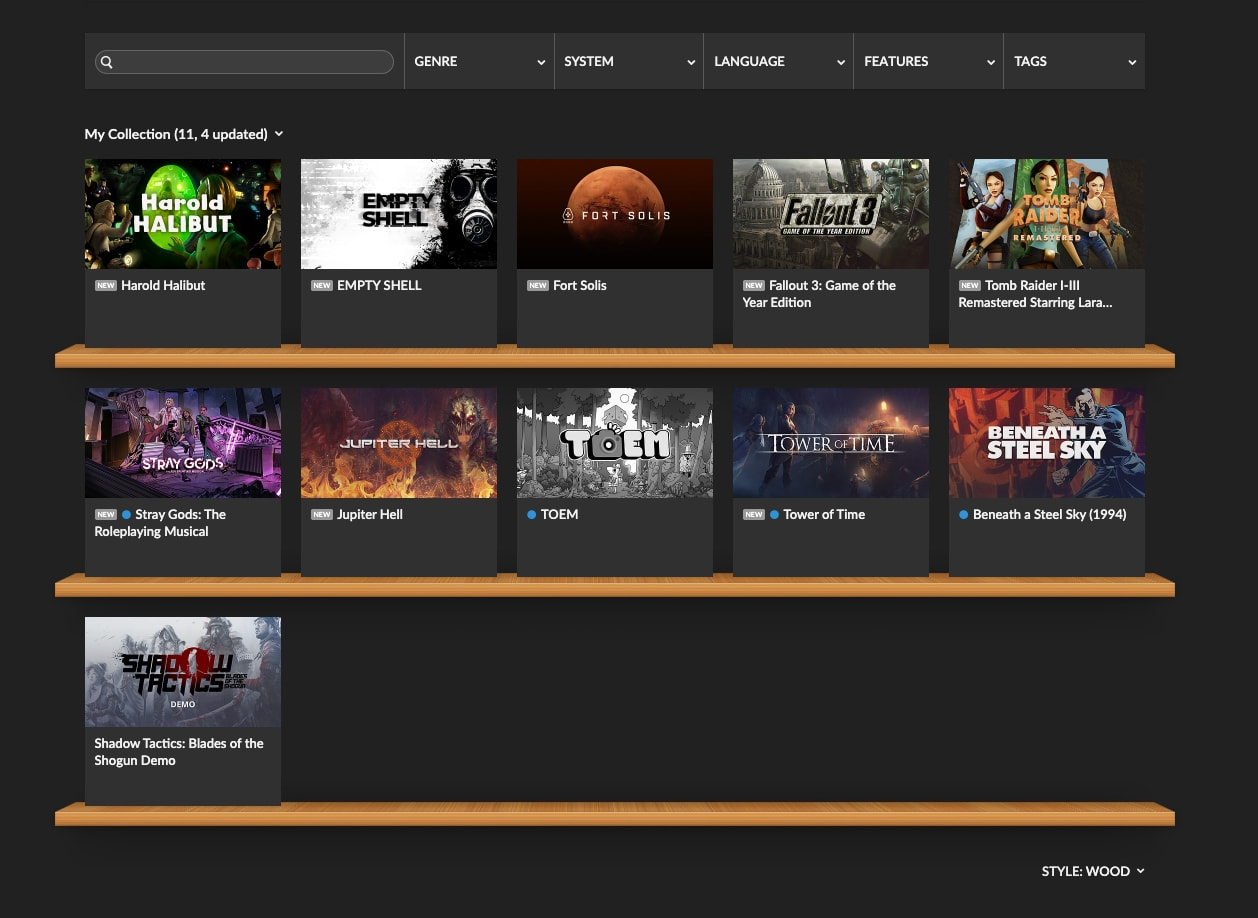Click Stray Gods: The Roleplaying Musical title

pyautogui.click(x=160, y=523)
